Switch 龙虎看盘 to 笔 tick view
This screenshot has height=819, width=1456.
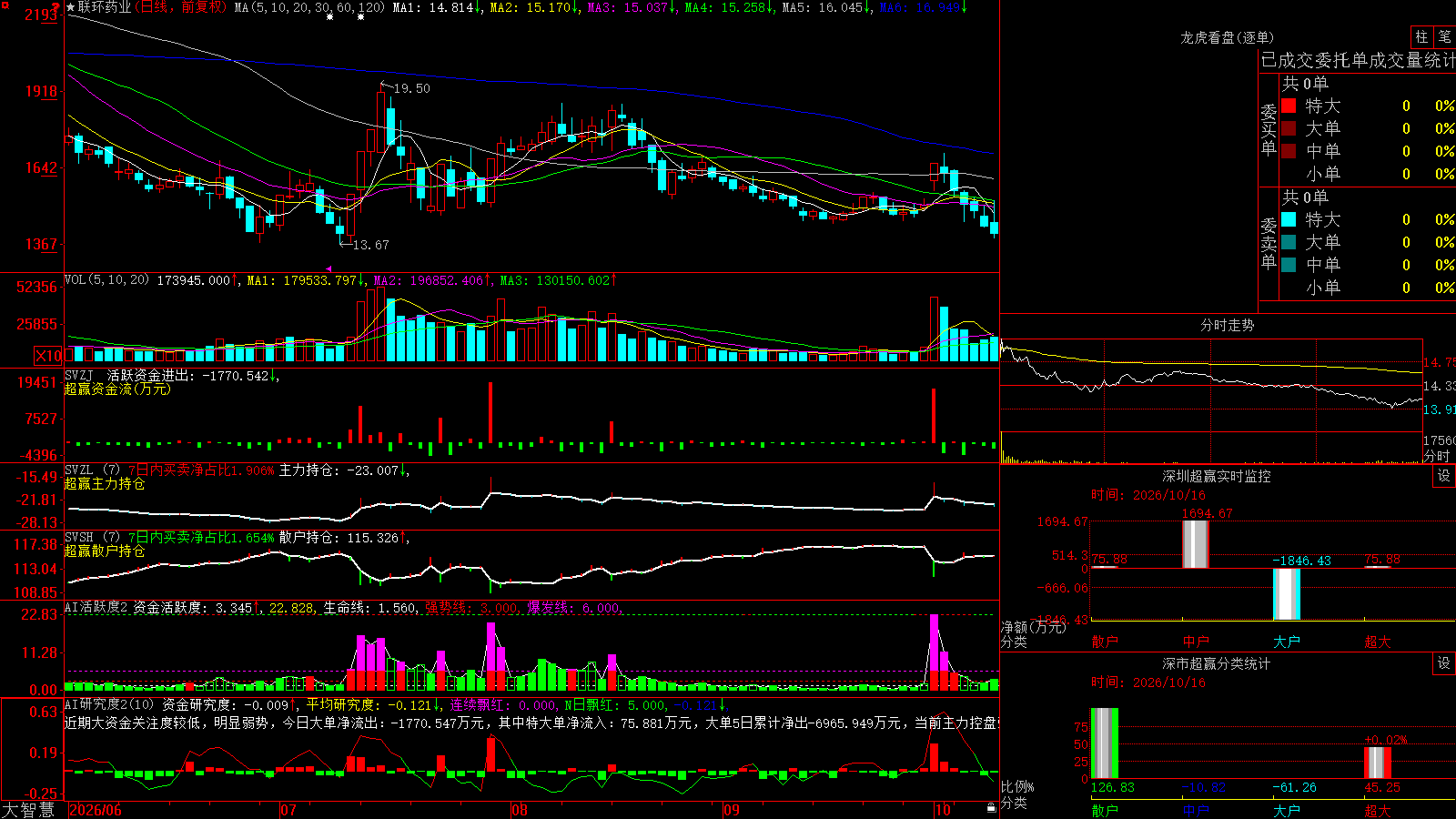[1445, 36]
